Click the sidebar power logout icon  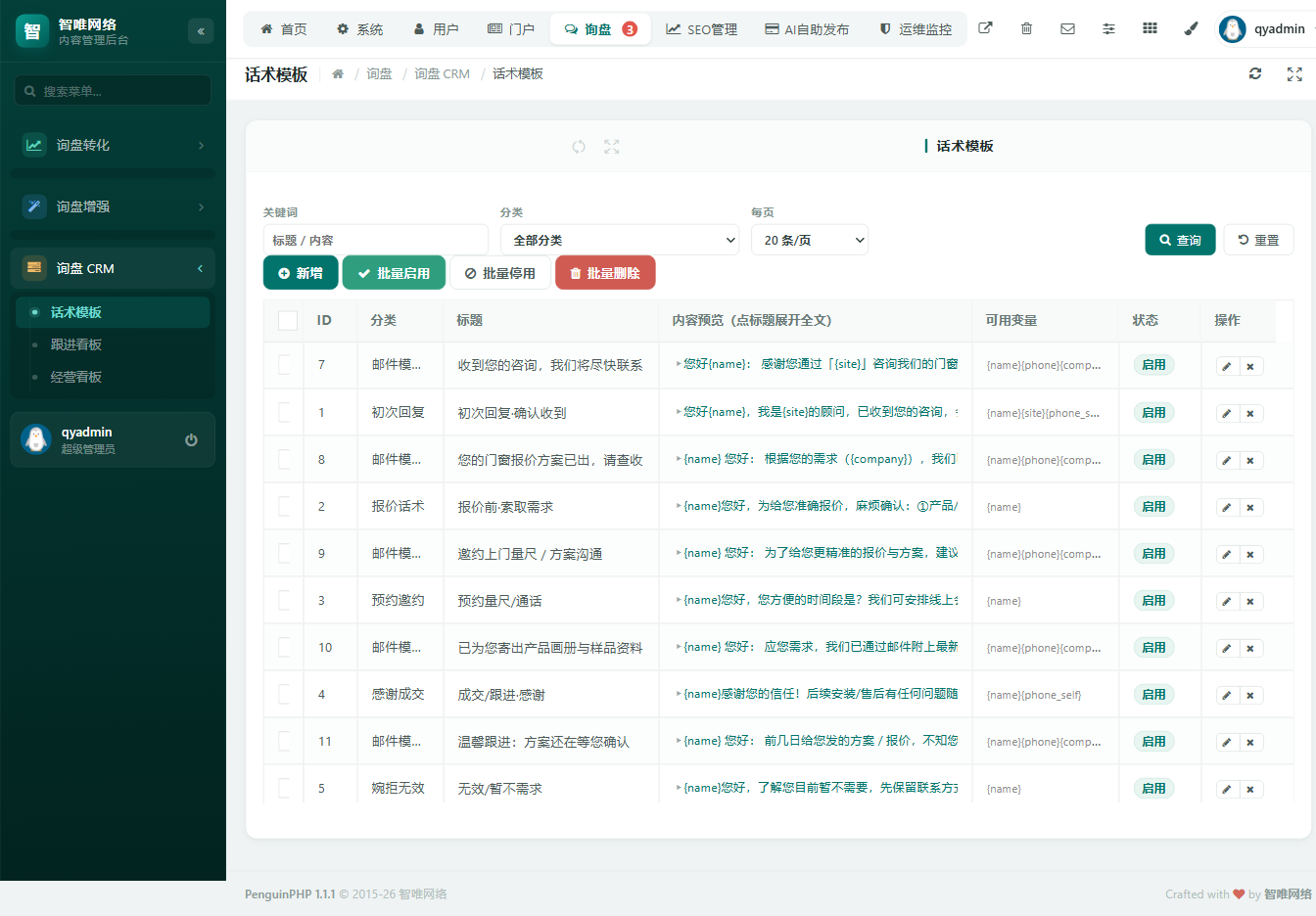191,439
